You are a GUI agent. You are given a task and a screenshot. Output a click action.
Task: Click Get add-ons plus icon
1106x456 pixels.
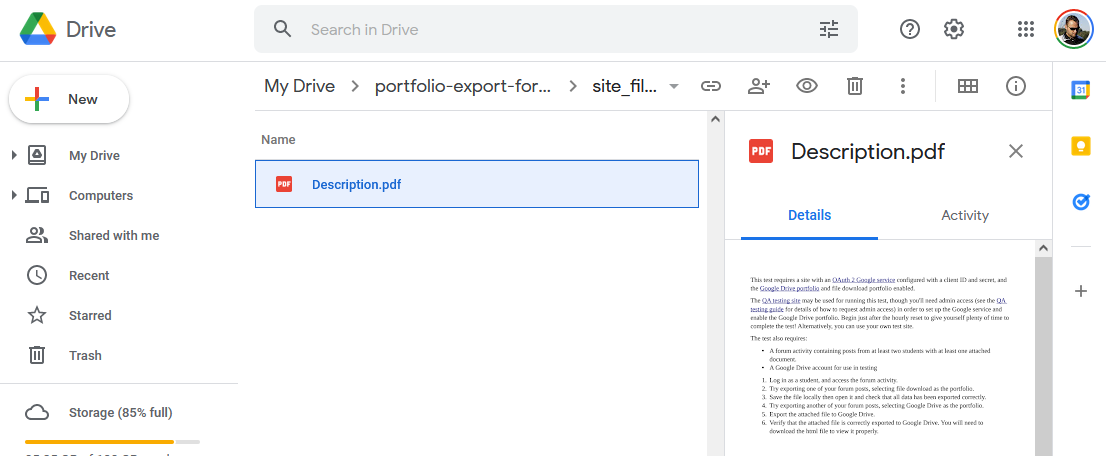click(1081, 291)
